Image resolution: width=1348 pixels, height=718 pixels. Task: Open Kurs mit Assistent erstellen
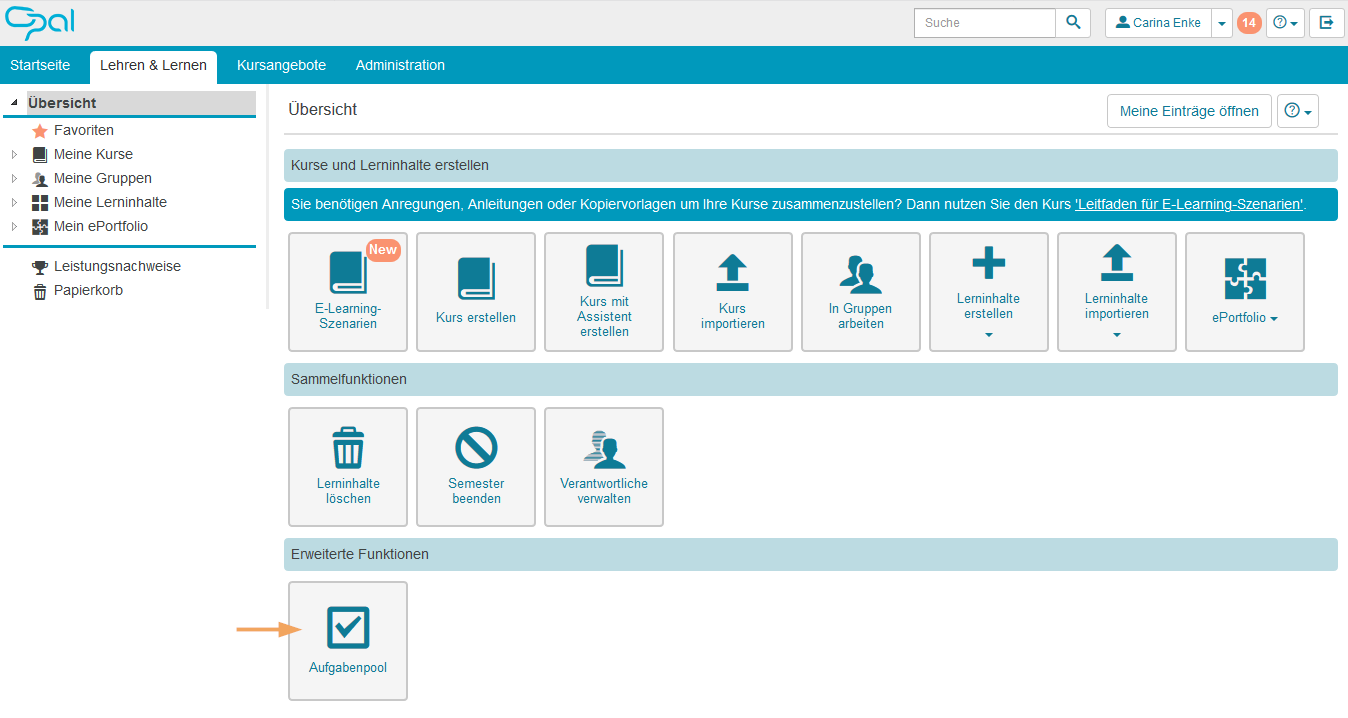point(604,291)
